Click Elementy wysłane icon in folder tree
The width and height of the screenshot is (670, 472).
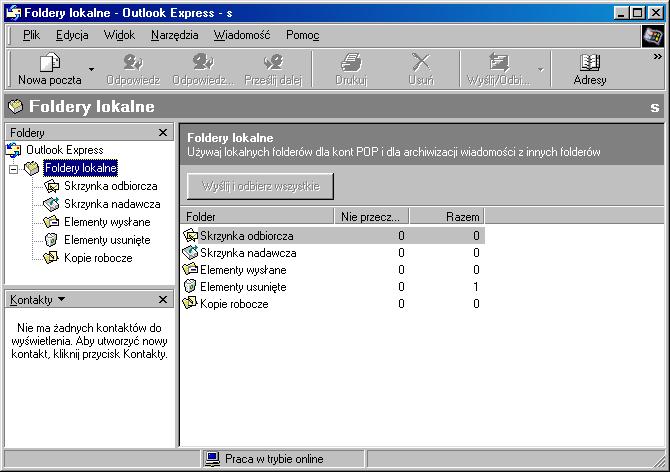51,222
